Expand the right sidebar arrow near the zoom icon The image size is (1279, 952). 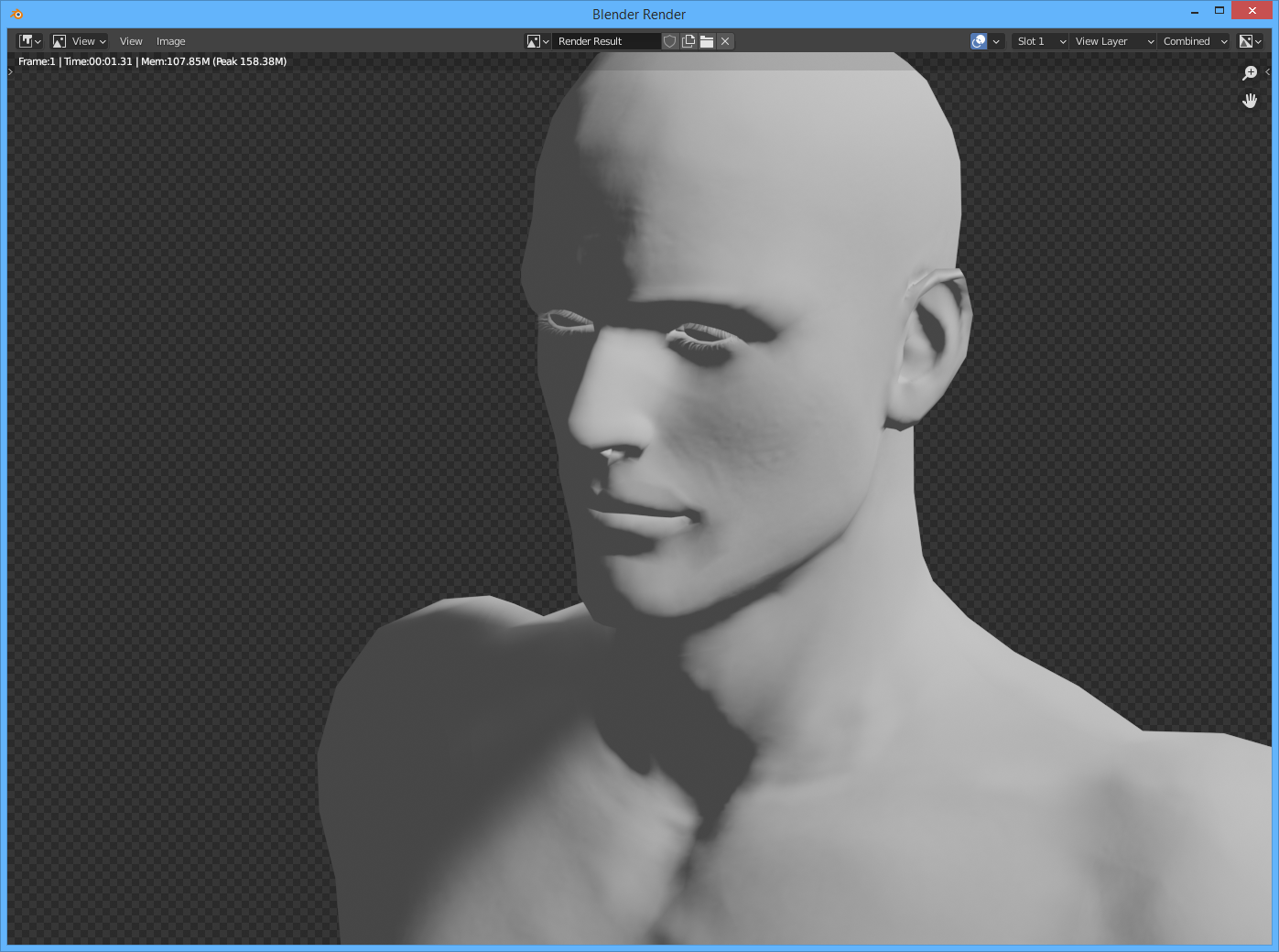point(1267,72)
